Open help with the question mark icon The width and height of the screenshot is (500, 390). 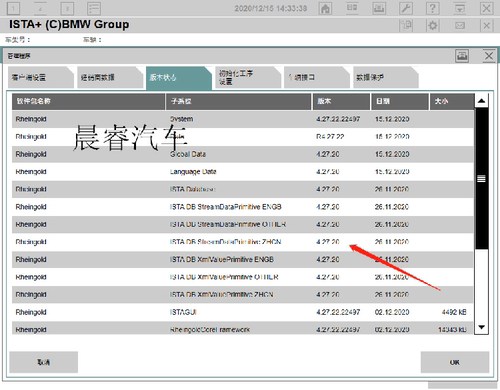pyautogui.click(x=432, y=8)
